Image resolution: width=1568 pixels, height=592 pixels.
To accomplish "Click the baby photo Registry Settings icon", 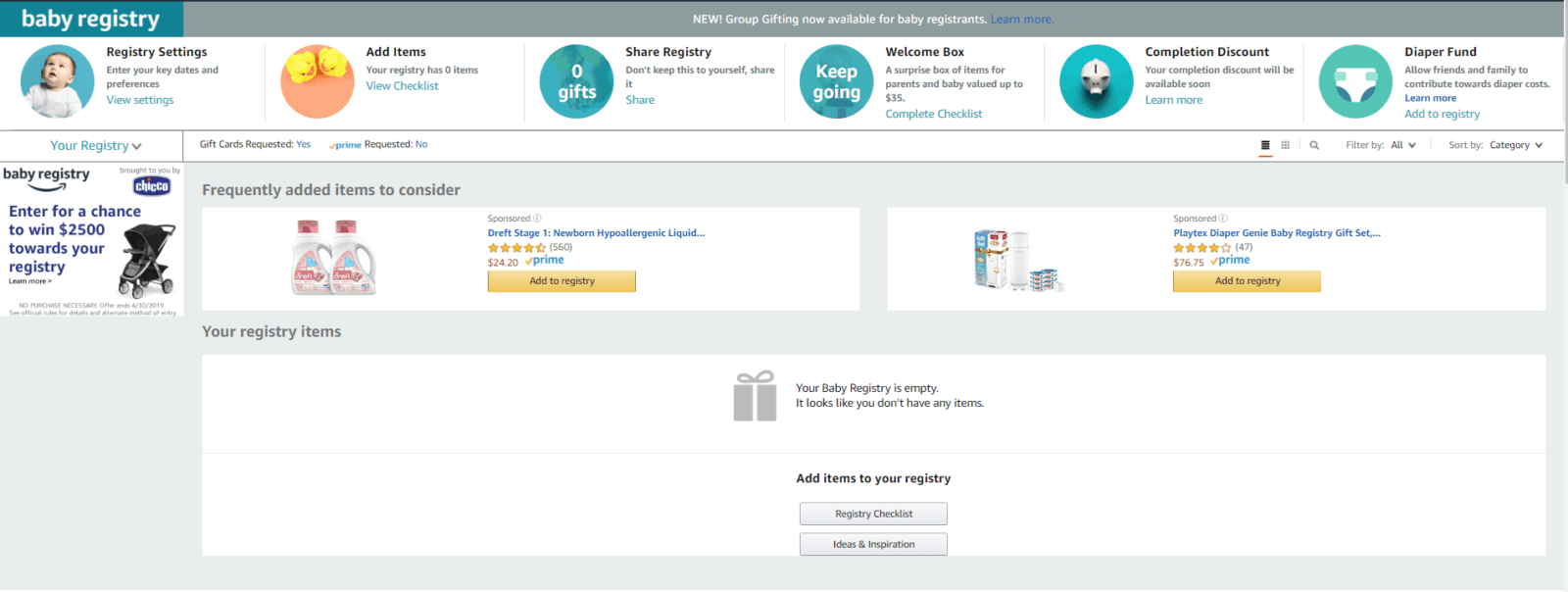I will [58, 81].
